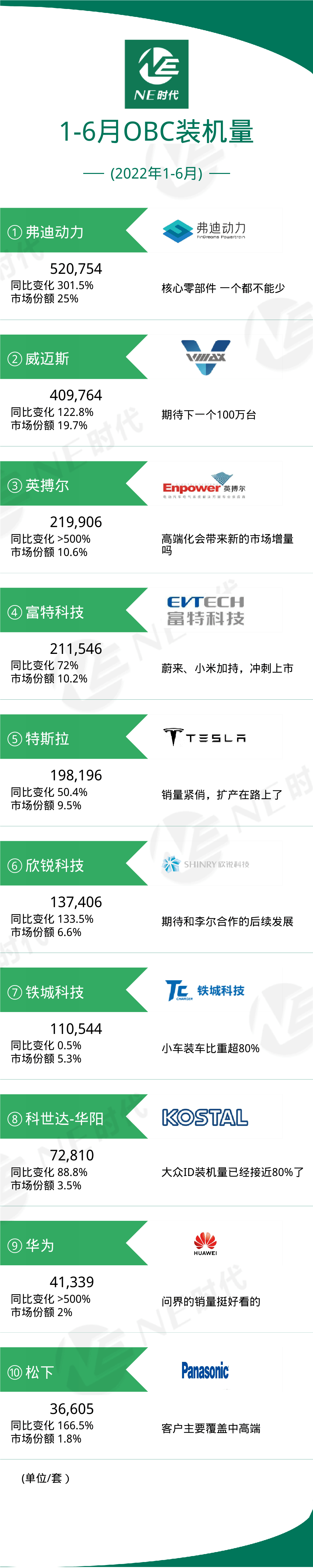This screenshot has height=1568, width=313.
Task: Select the ⑩ 松下 green banner
Action: [x=74, y=1370]
